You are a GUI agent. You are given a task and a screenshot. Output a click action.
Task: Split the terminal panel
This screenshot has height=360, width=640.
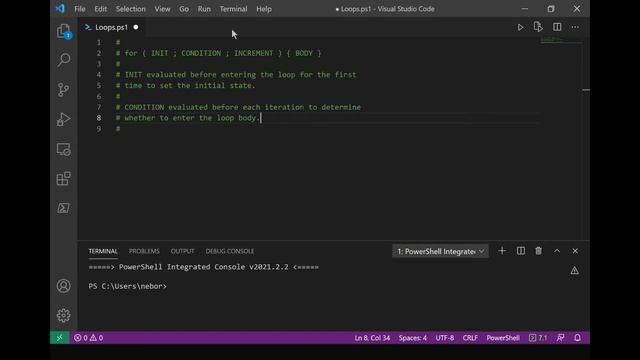coord(521,251)
